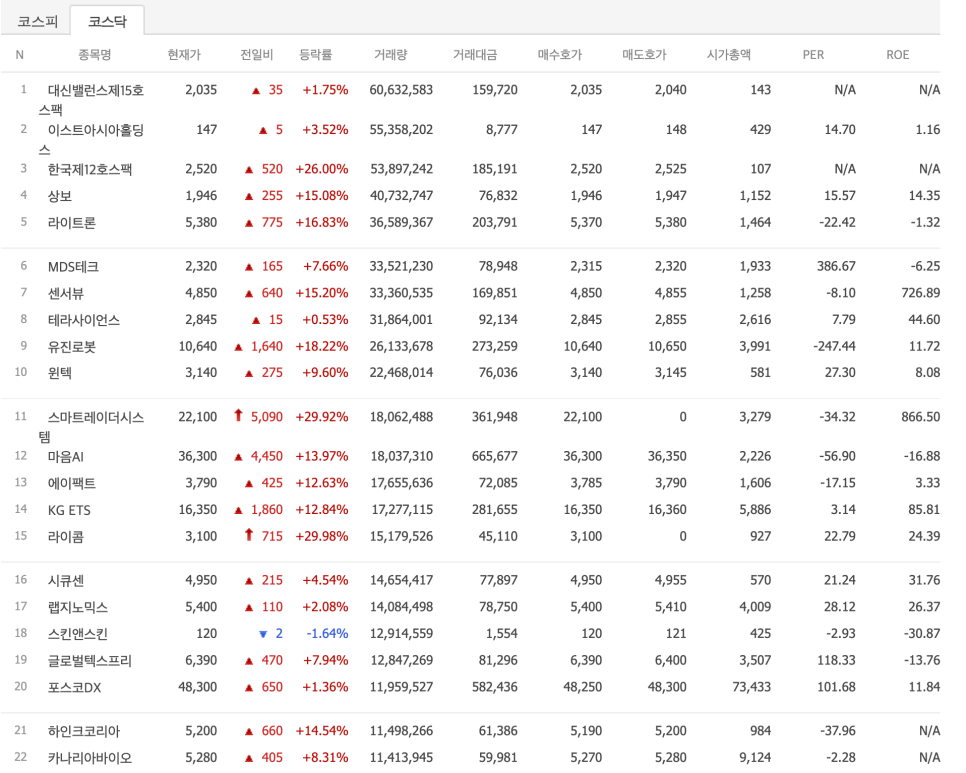Click trading volume 55,358,202
This screenshot has width=966, height=773.
(x=401, y=129)
